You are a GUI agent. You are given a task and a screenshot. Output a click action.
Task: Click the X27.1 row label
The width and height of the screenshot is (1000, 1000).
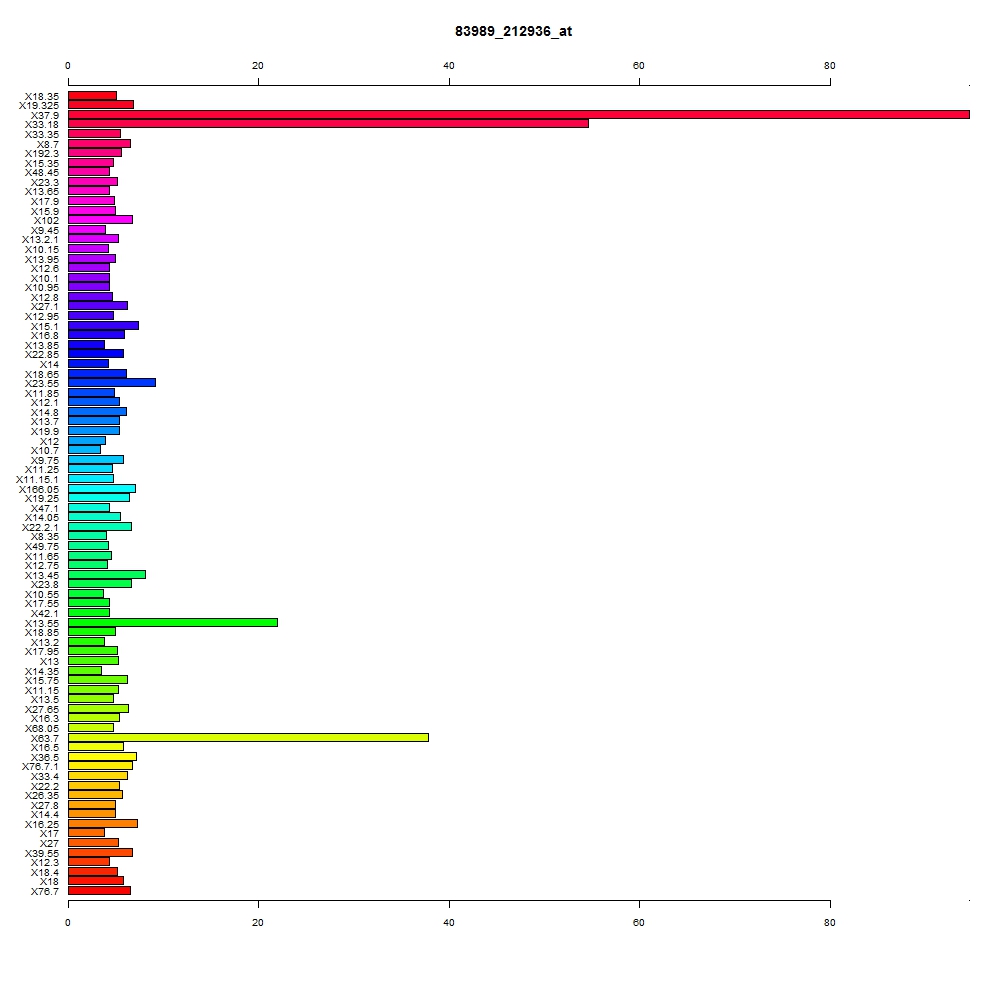pyautogui.click(x=45, y=306)
